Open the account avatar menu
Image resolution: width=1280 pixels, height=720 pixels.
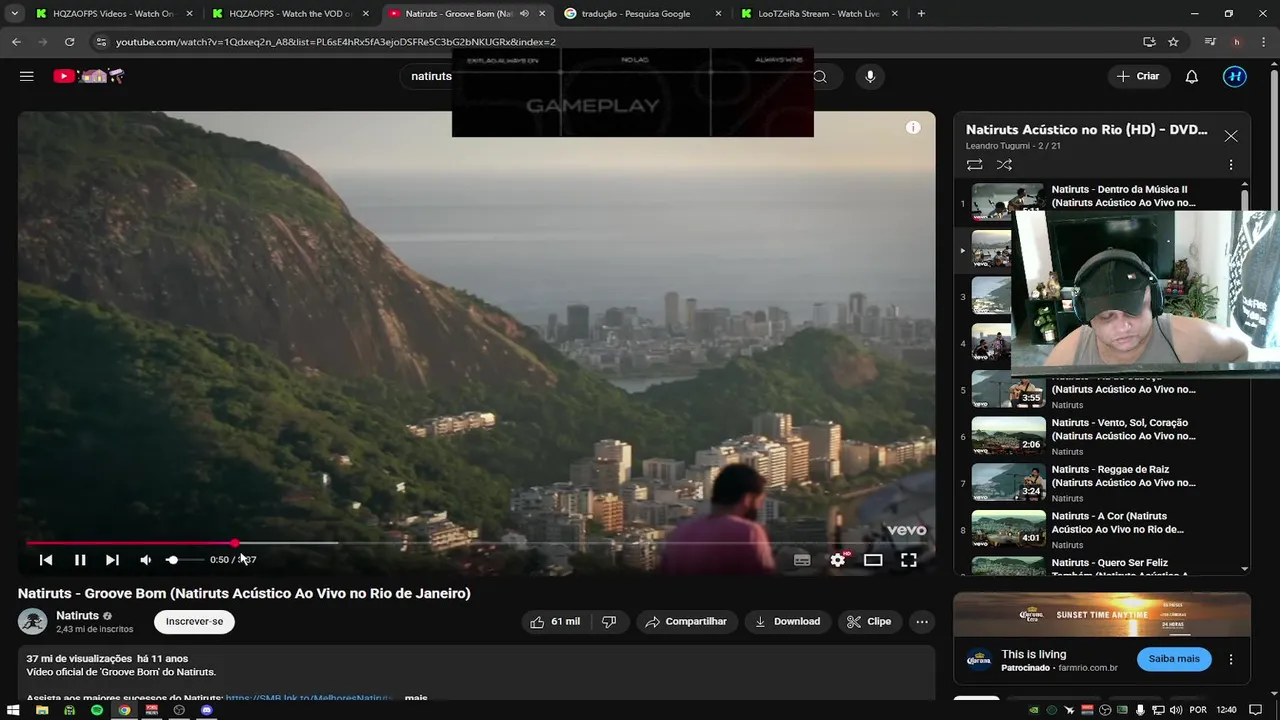coord(1235,76)
